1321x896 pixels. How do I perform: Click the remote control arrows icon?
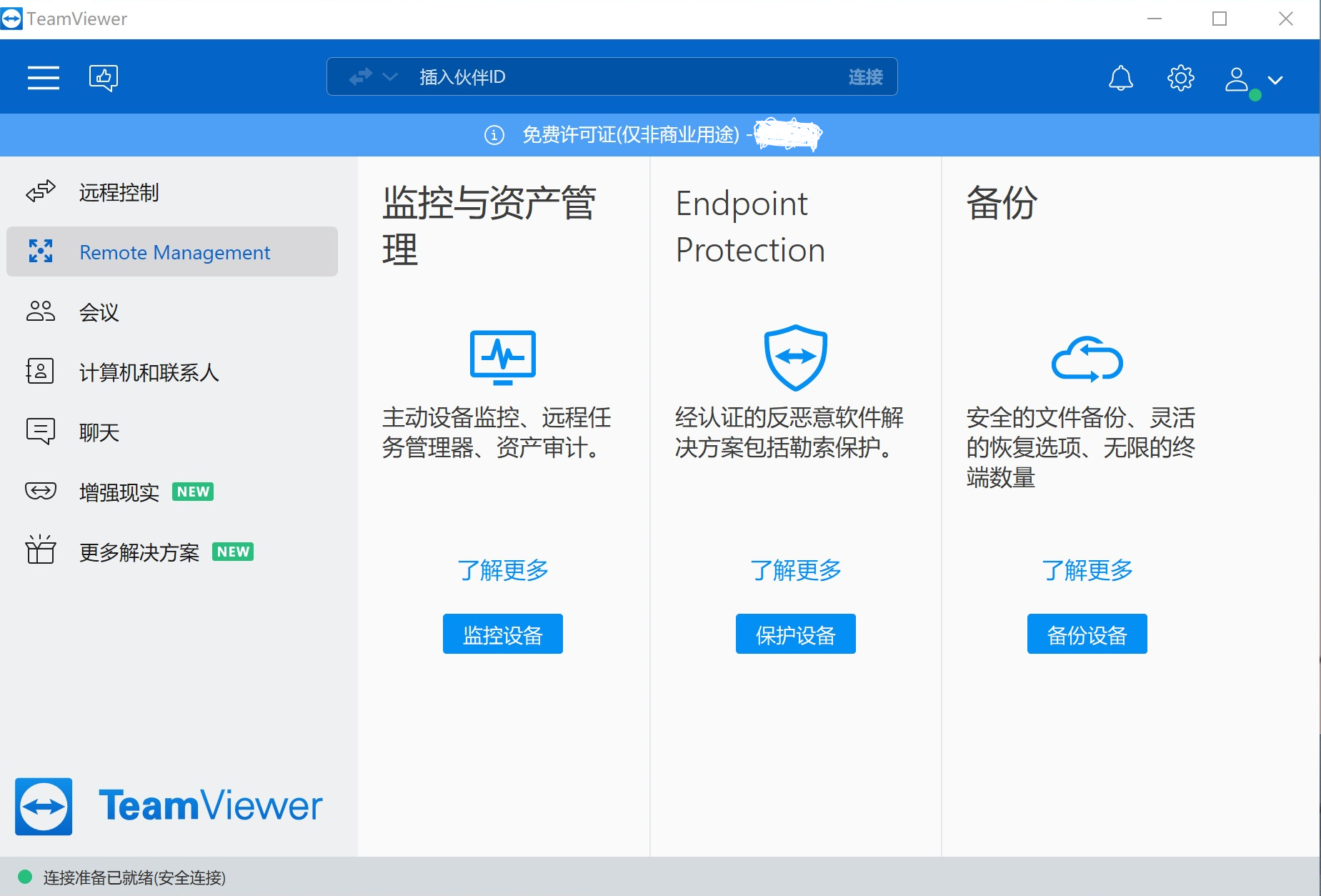(x=41, y=191)
